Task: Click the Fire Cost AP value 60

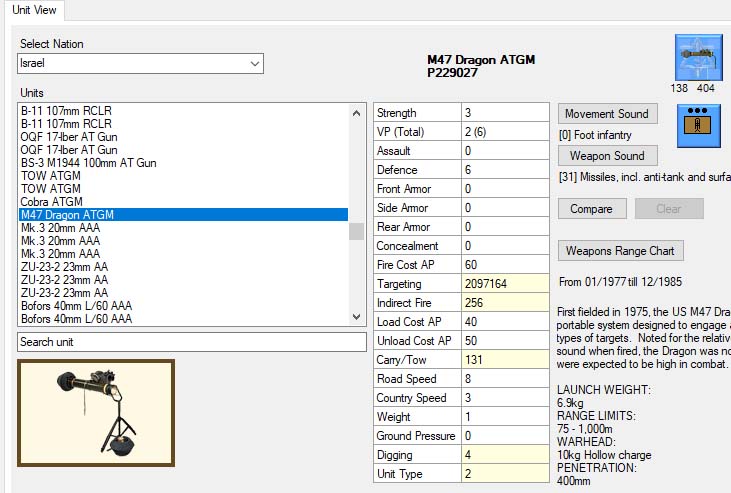Action: click(505, 265)
